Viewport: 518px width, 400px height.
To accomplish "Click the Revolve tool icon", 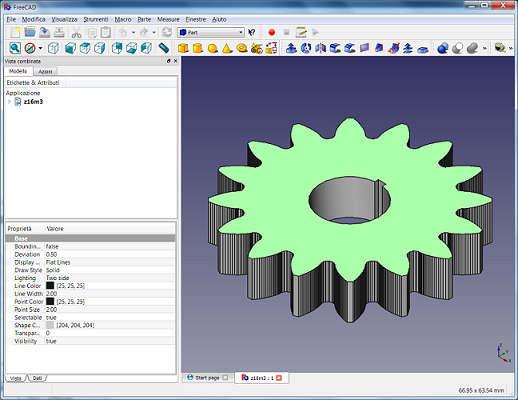I will (x=306, y=48).
